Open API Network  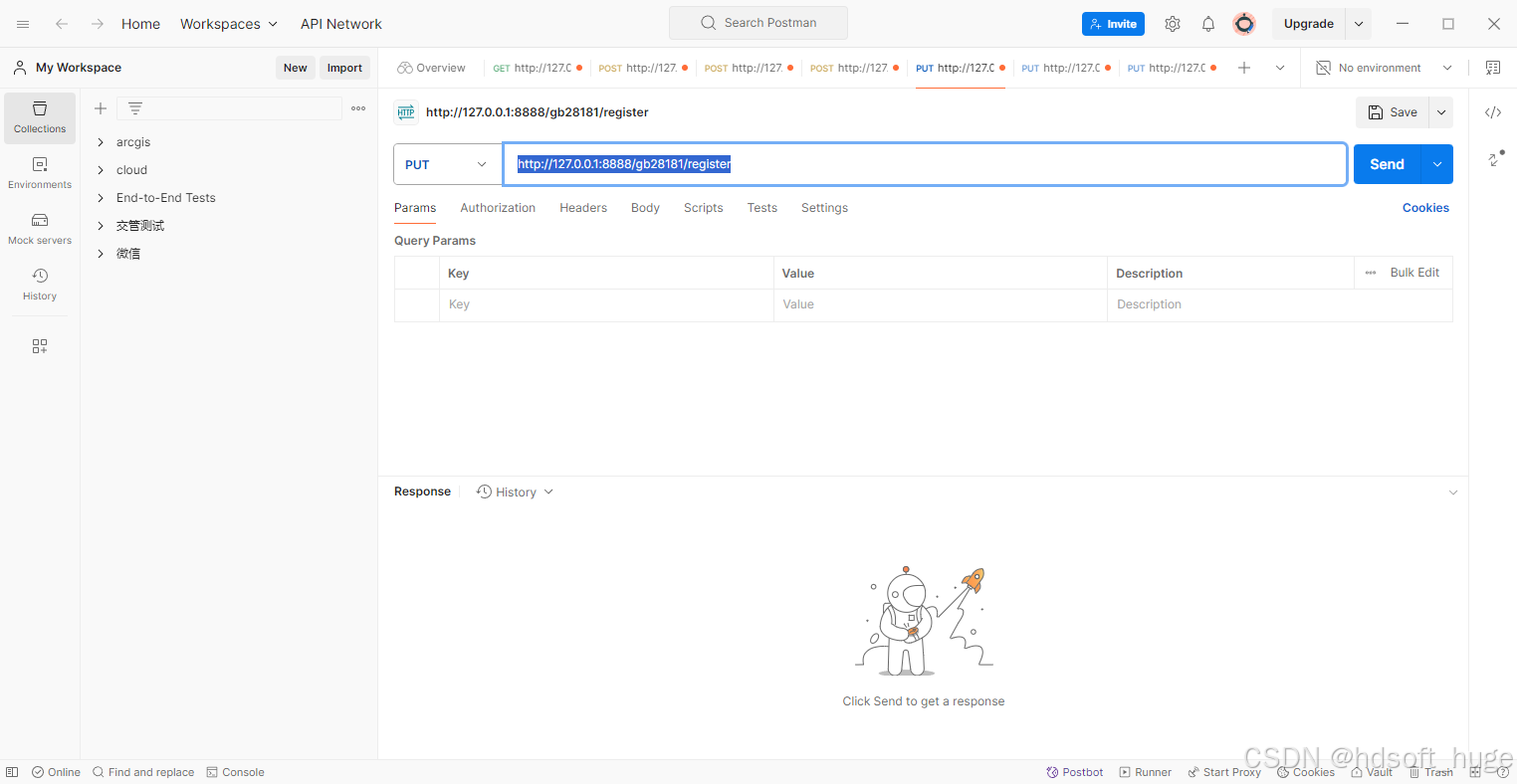[341, 24]
